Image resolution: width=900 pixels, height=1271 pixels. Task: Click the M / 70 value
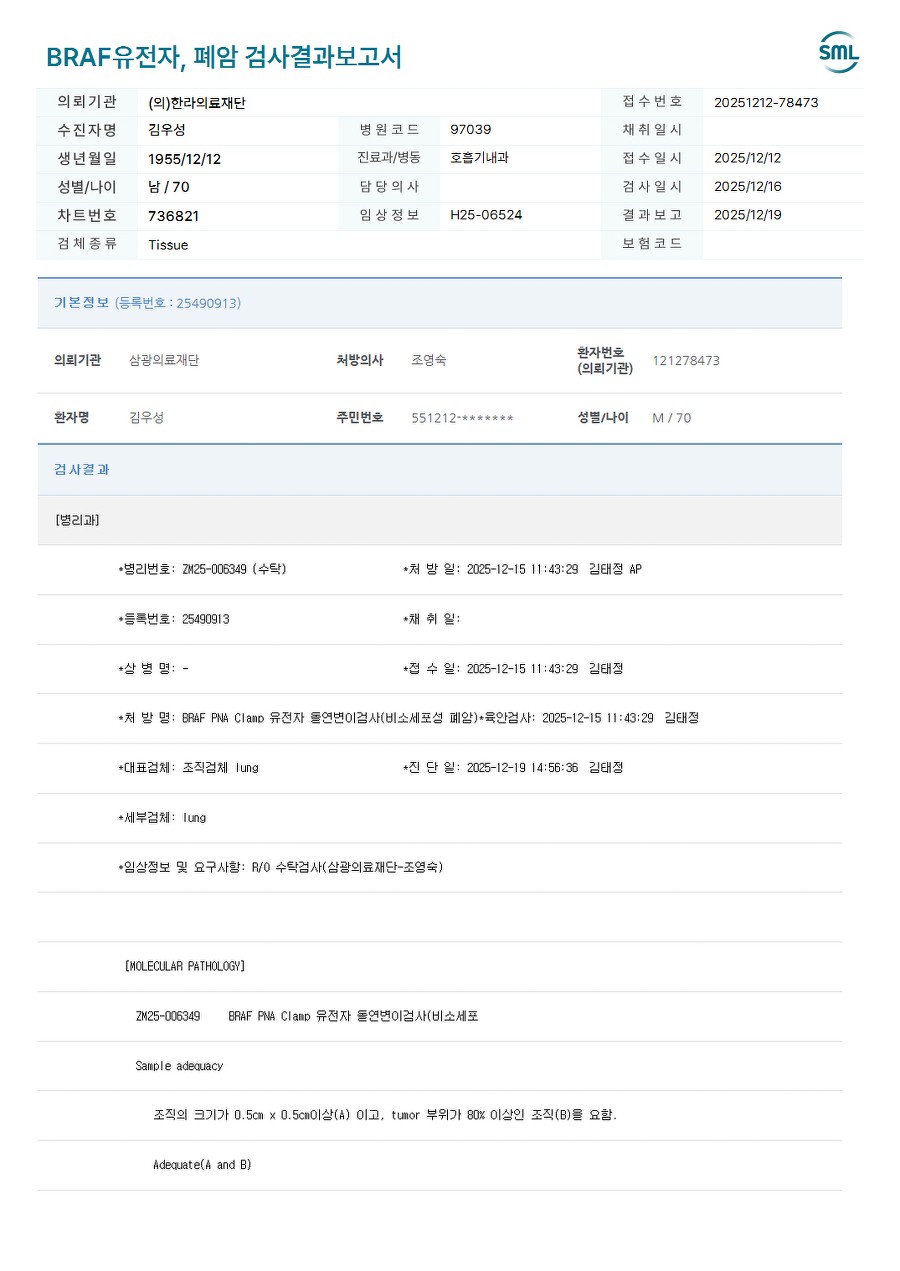671,418
